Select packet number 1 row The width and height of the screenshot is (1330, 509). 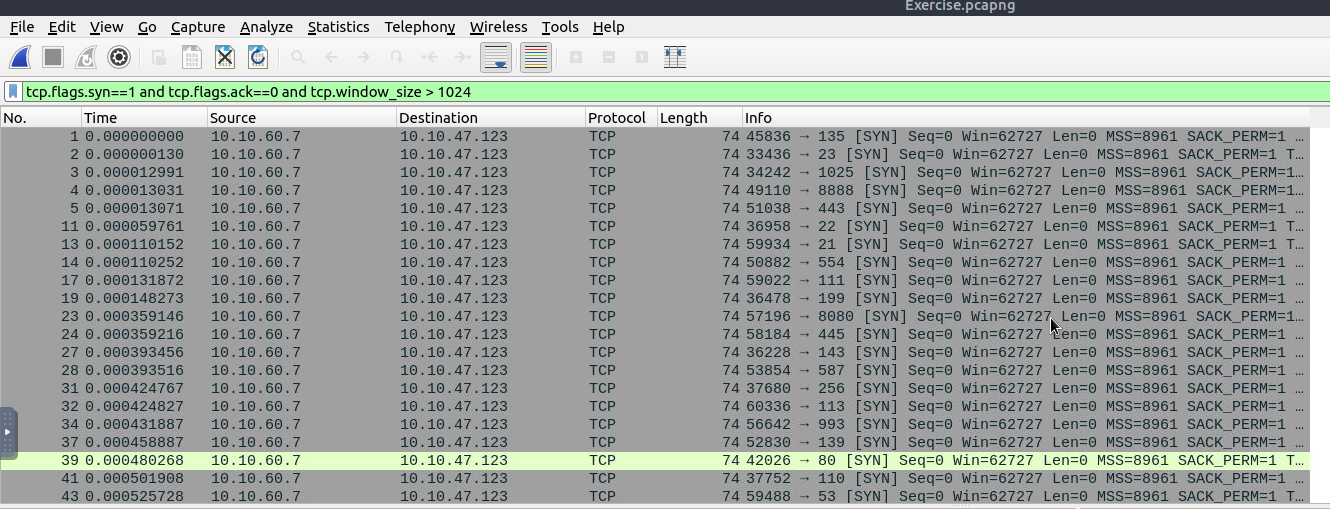[x=653, y=137]
